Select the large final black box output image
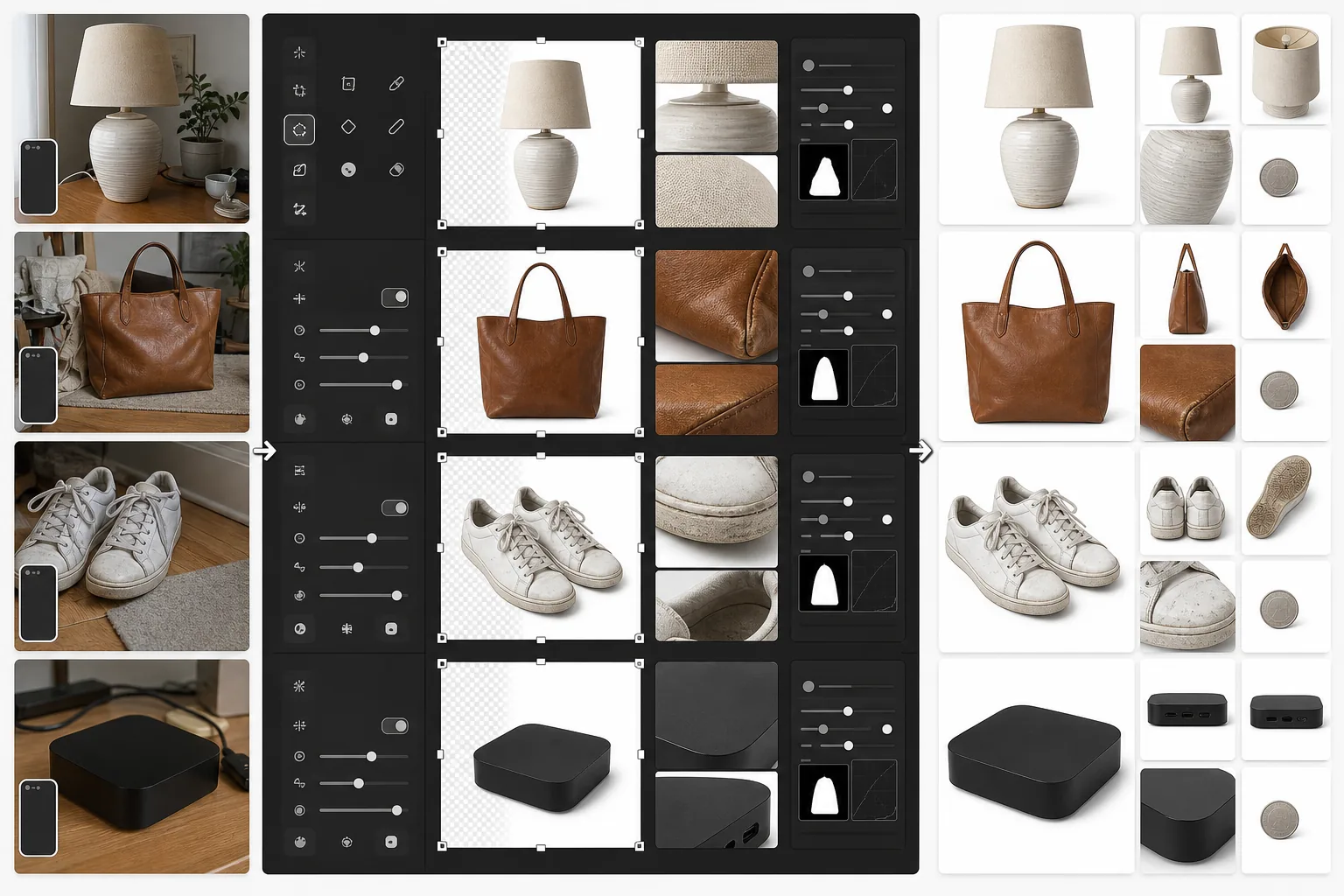 [x=1036, y=766]
